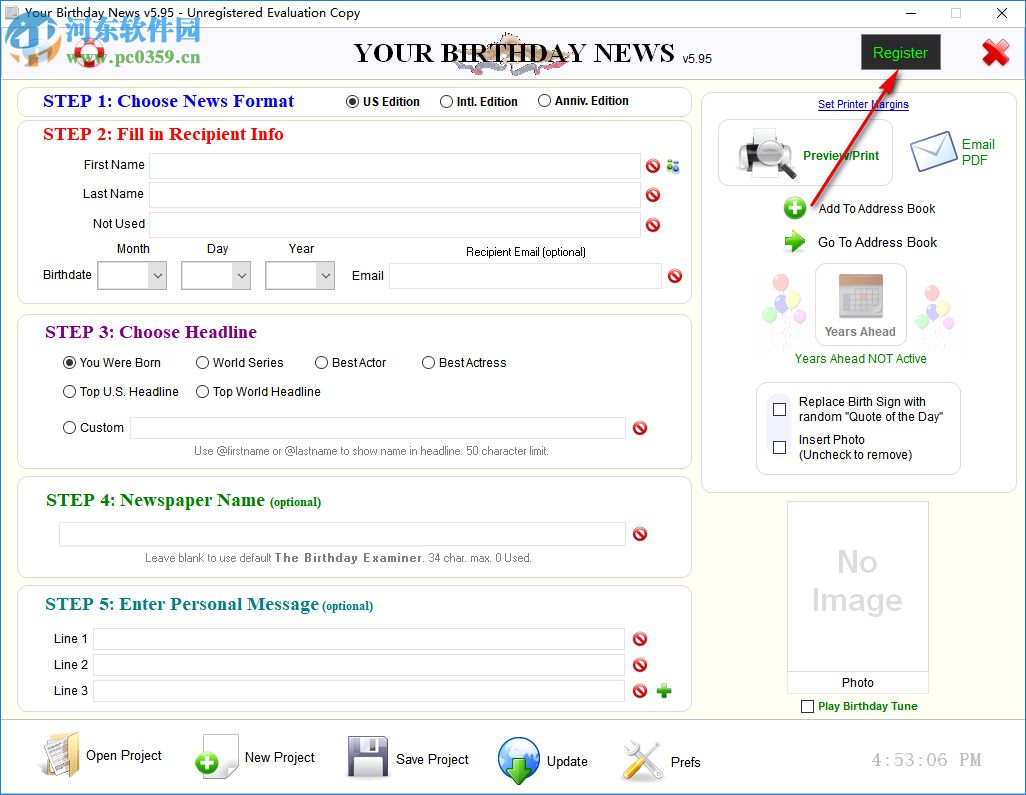Click Add To Address Book plus icon
The image size is (1026, 795).
(x=795, y=208)
